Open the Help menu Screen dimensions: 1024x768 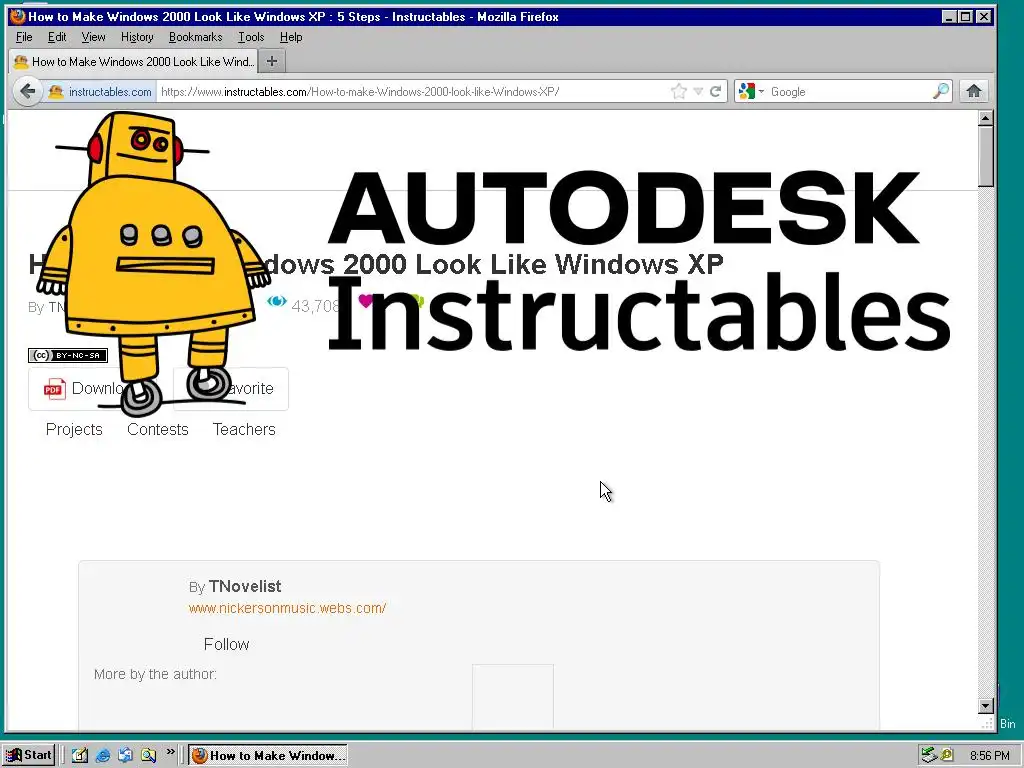click(x=291, y=37)
